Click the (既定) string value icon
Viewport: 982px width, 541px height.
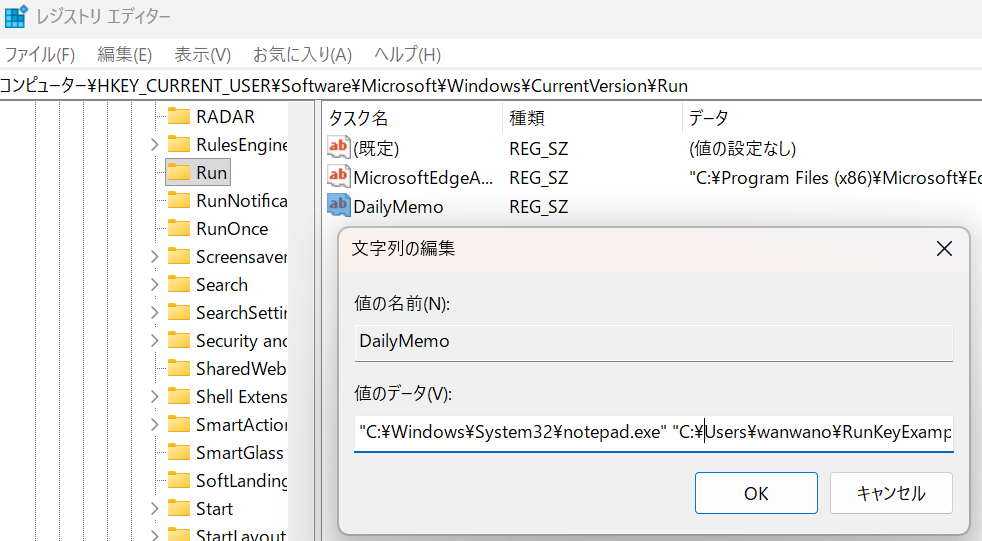[x=338, y=148]
